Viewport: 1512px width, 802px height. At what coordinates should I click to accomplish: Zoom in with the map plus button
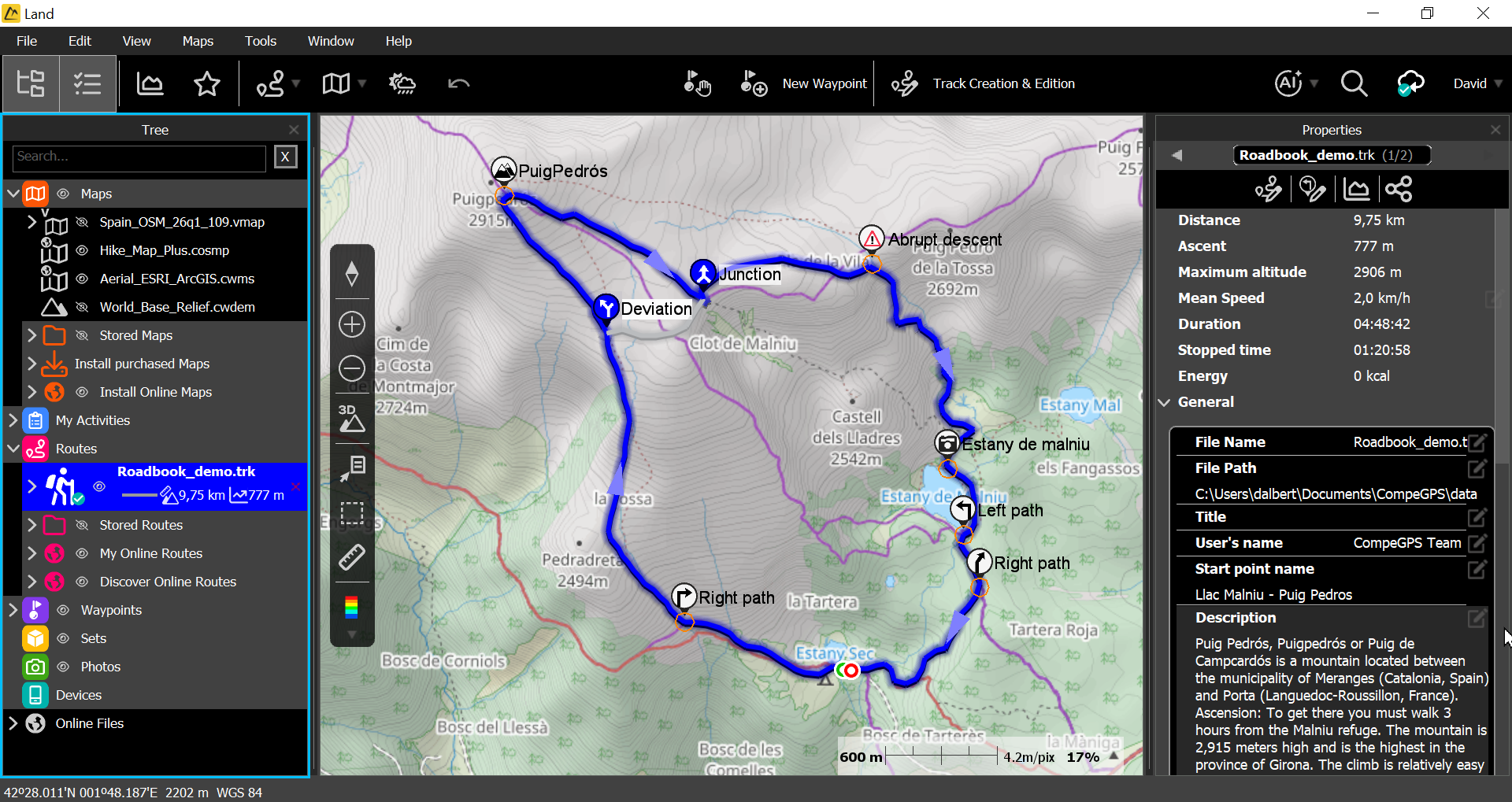(x=352, y=324)
